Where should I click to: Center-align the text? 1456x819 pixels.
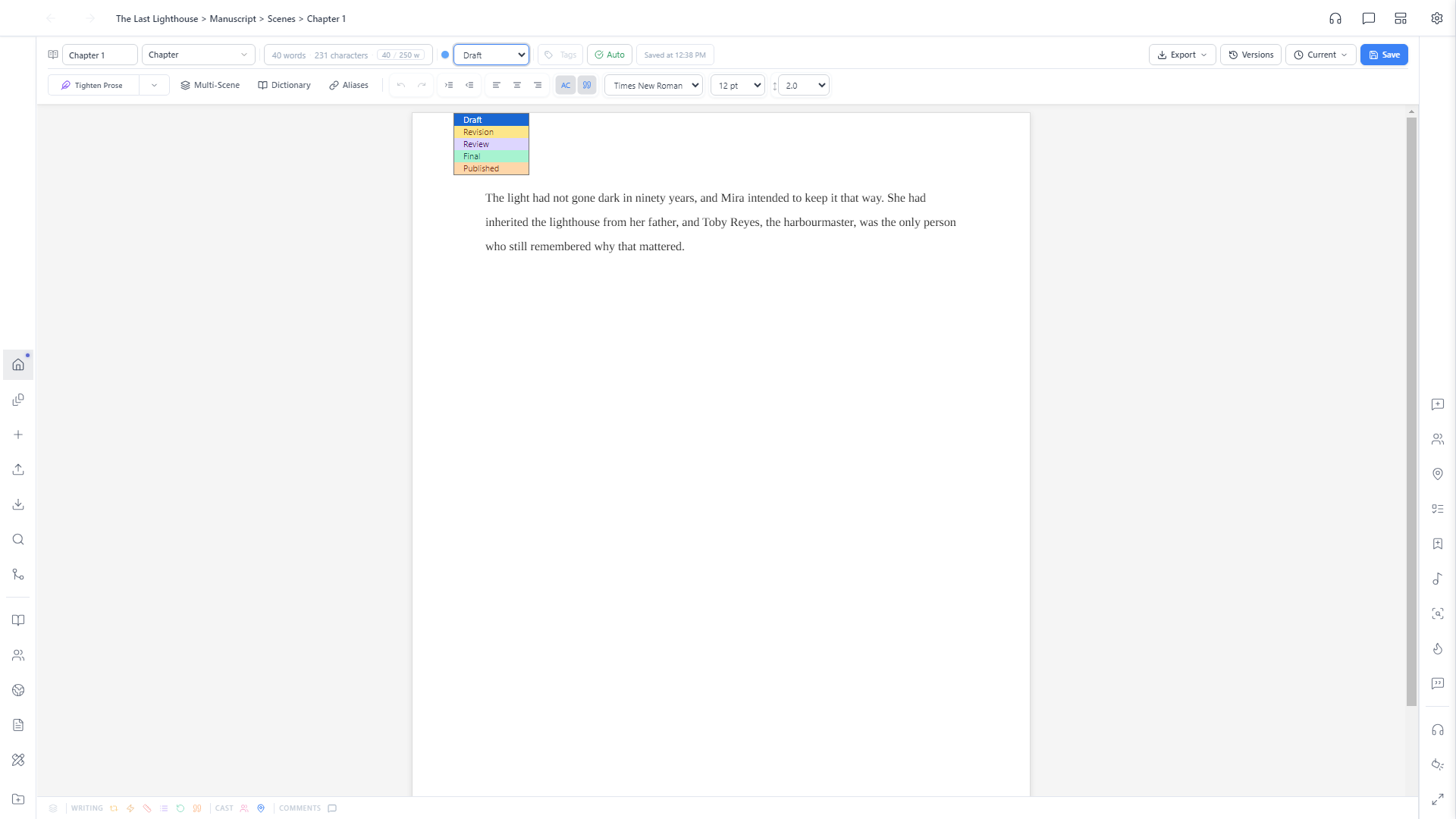point(517,85)
